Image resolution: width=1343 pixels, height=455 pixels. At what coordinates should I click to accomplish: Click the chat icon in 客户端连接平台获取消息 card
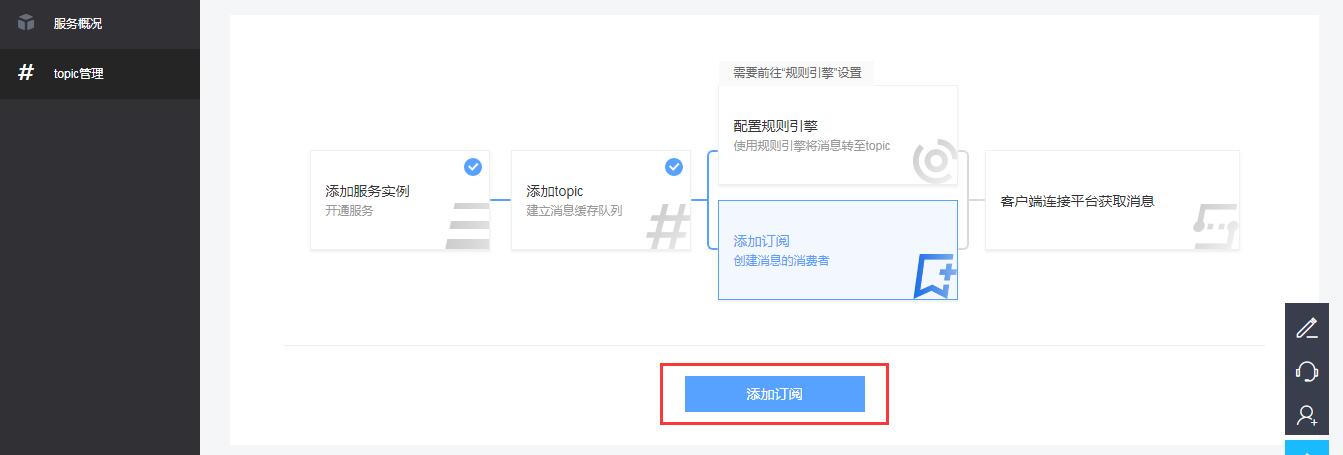[x=1216, y=226]
